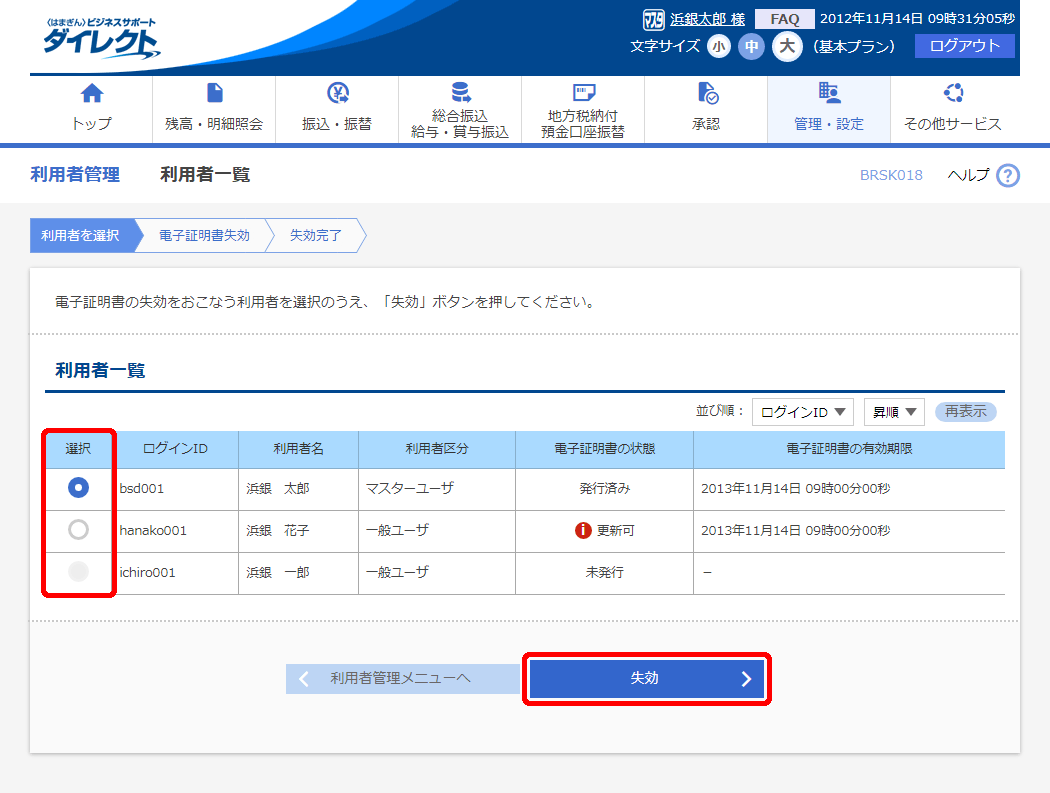Screen dimensions: 1050x793
Task: Click the 電子証明書失効 step tab
Action: (204, 236)
